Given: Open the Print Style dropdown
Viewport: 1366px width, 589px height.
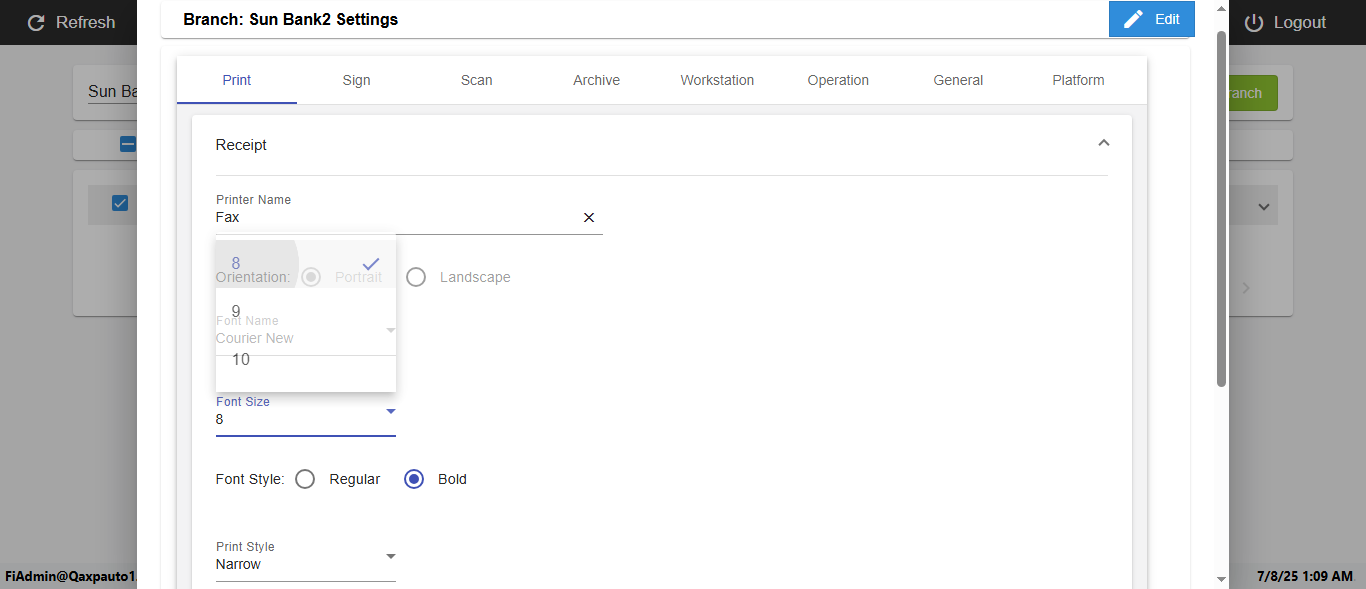Looking at the screenshot, I should pyautogui.click(x=391, y=556).
